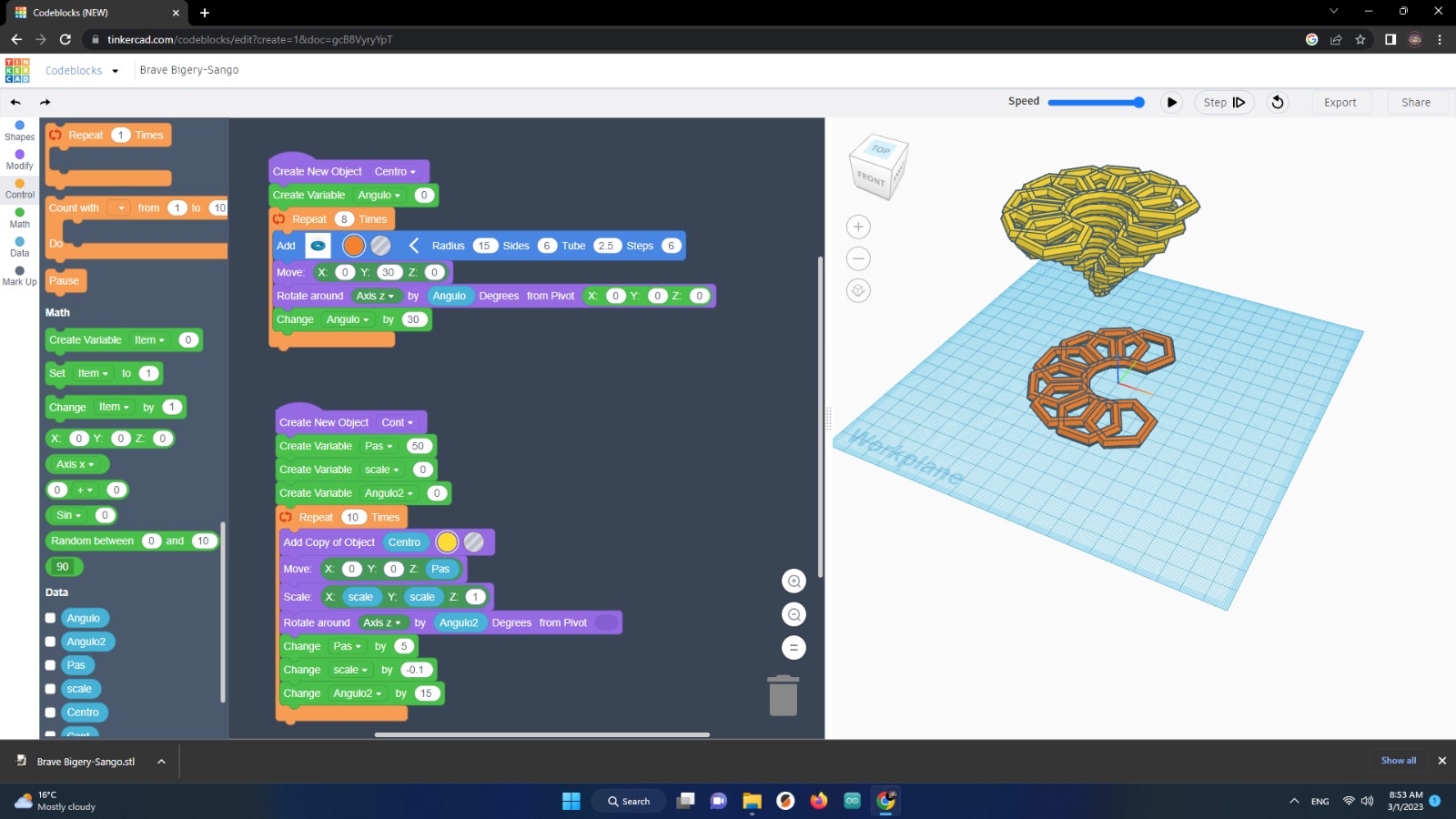Toggle the Angulo2 variable checkbox
This screenshot has height=819, width=1456.
tap(51, 642)
